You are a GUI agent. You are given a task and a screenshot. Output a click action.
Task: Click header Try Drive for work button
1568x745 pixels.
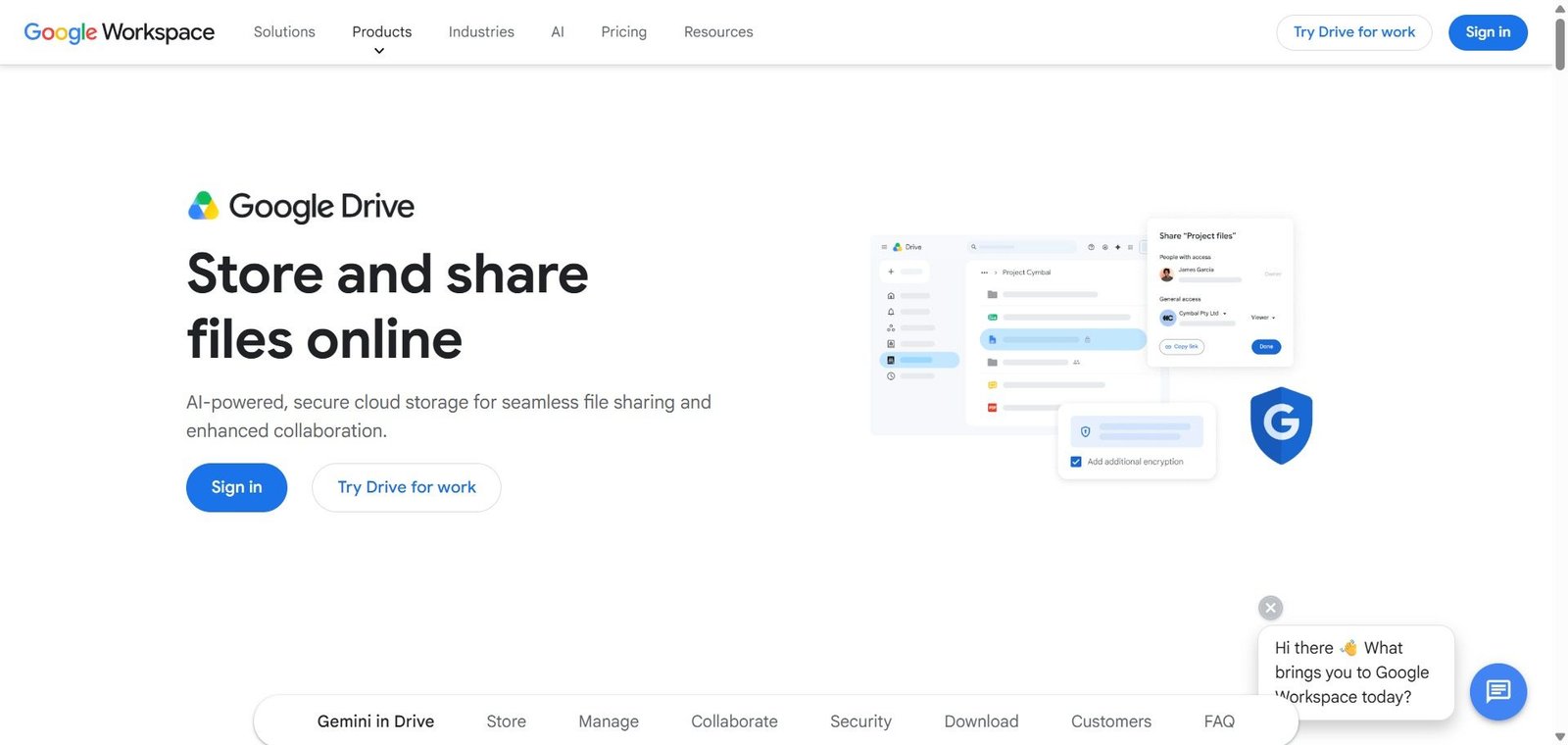click(1354, 32)
